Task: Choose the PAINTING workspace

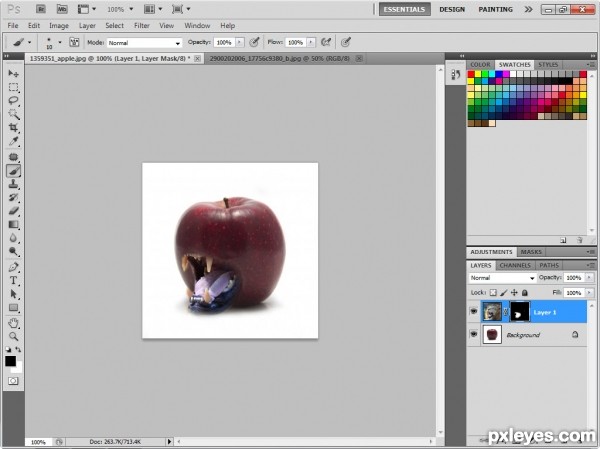Action: click(496, 10)
